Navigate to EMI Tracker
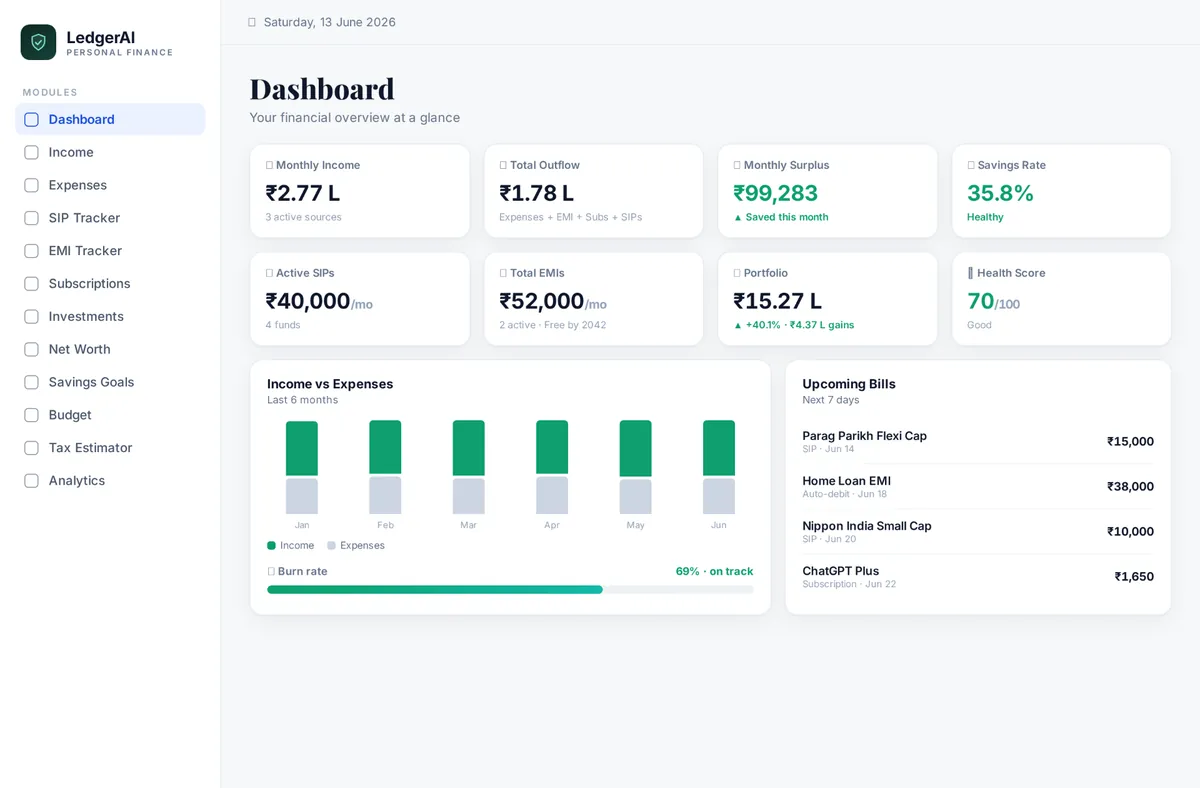This screenshot has height=788, width=1200. click(110, 251)
